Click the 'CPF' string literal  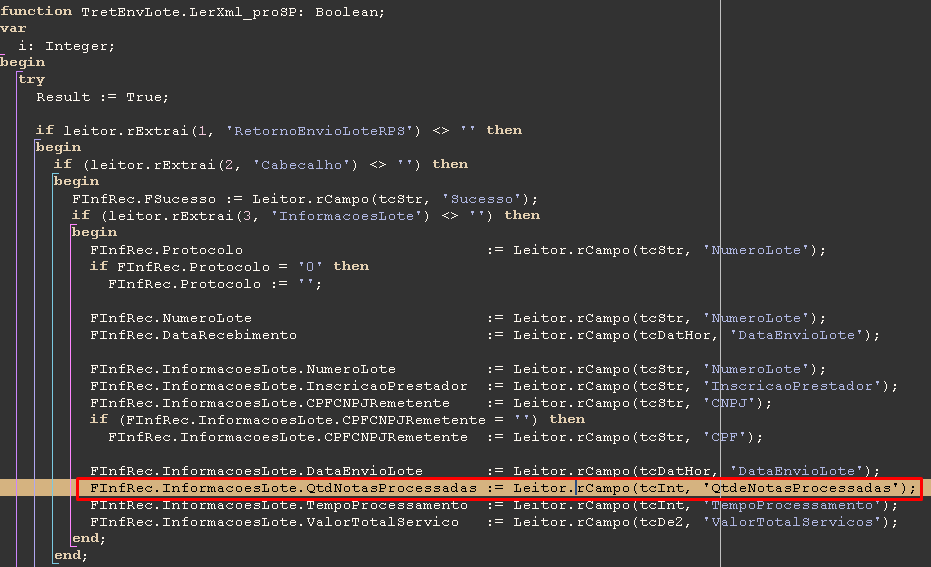(724, 437)
